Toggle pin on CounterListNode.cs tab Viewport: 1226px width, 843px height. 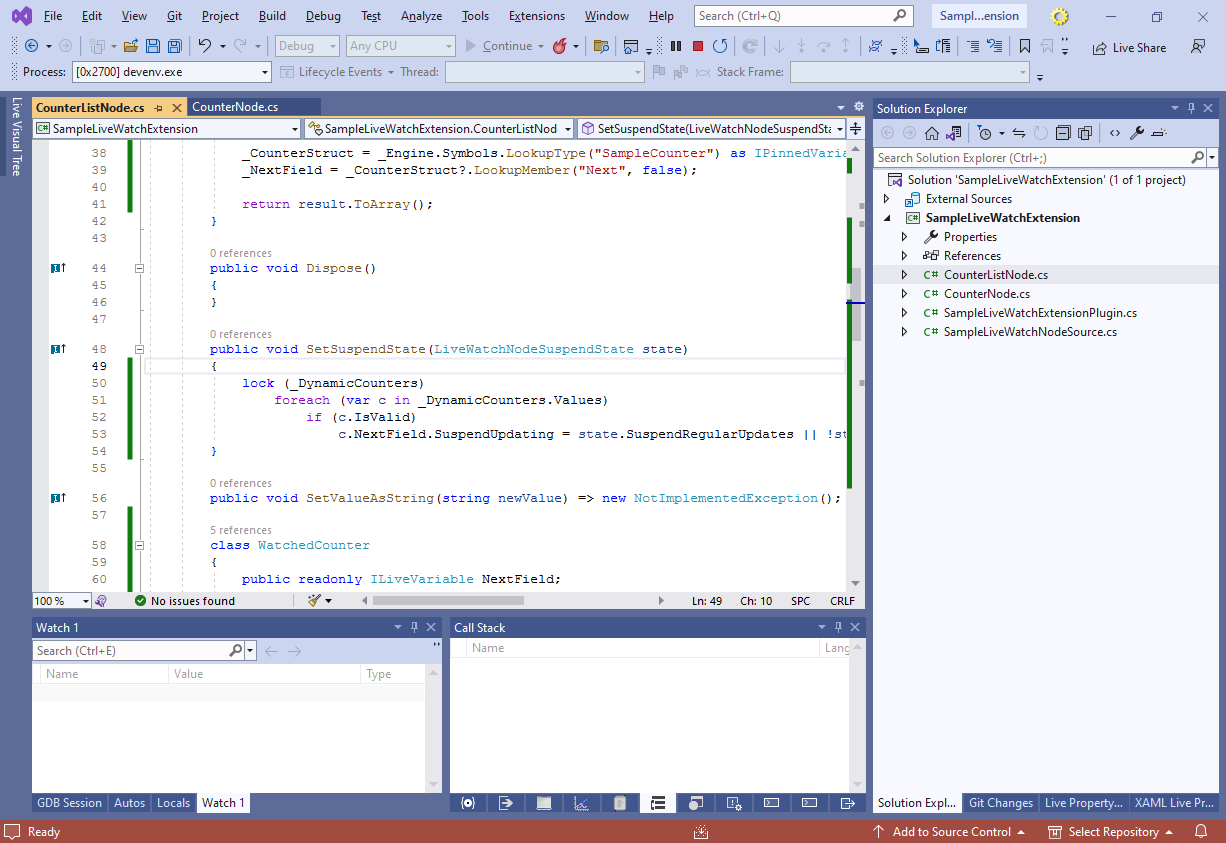159,107
